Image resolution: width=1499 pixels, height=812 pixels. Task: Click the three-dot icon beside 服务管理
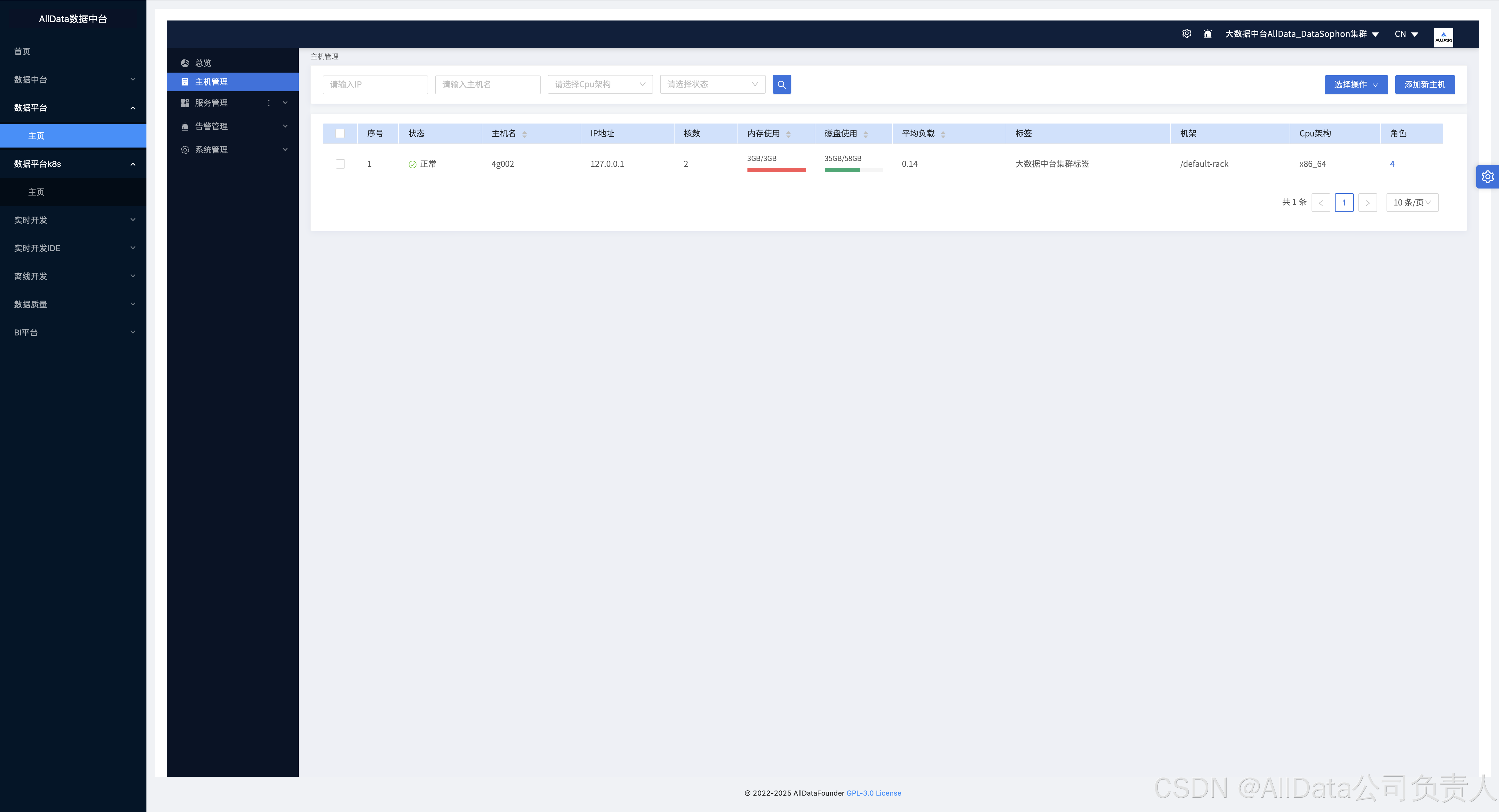click(269, 103)
